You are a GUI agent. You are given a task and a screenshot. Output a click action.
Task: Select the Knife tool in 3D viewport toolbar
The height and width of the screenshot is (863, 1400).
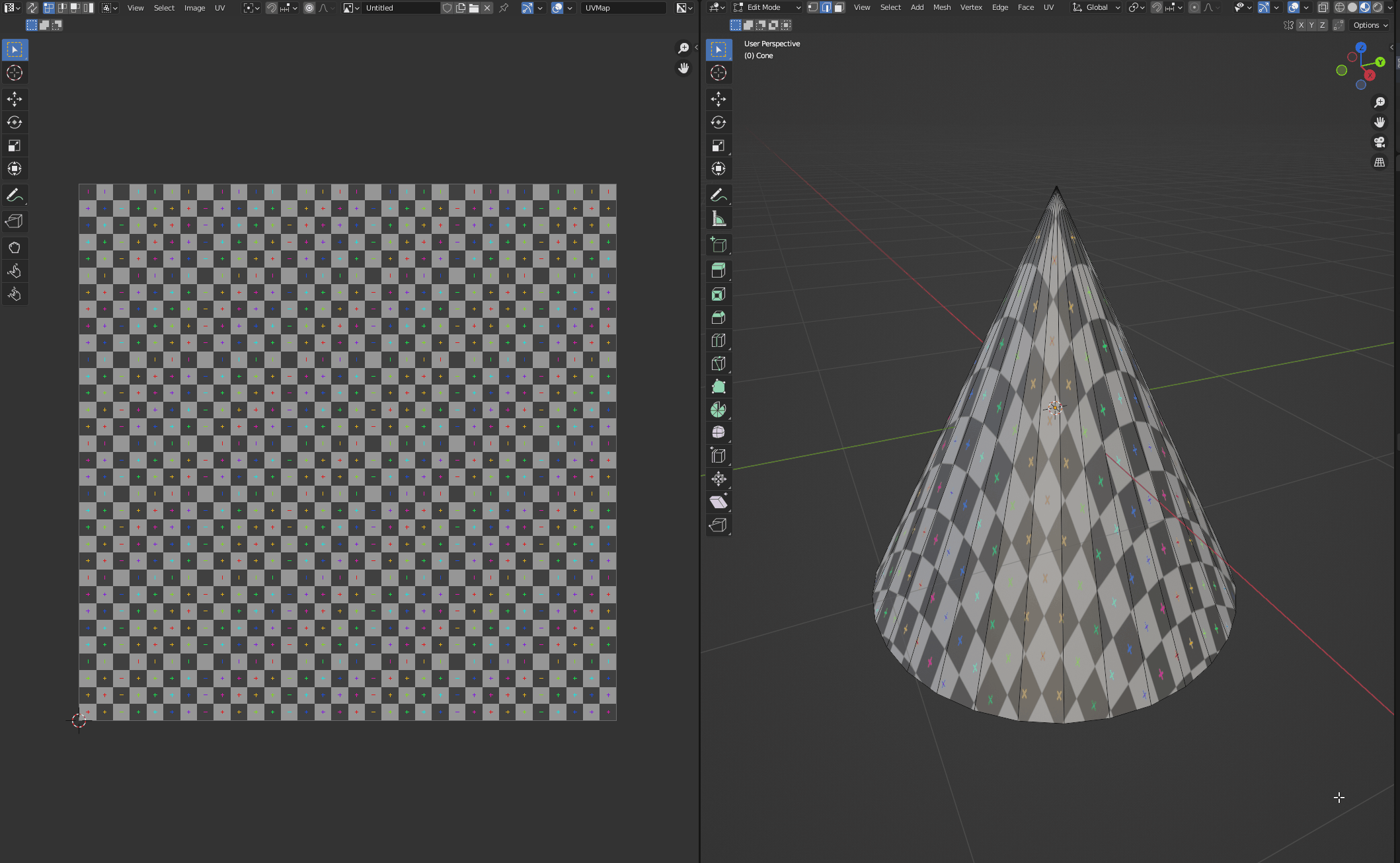pyautogui.click(x=719, y=363)
